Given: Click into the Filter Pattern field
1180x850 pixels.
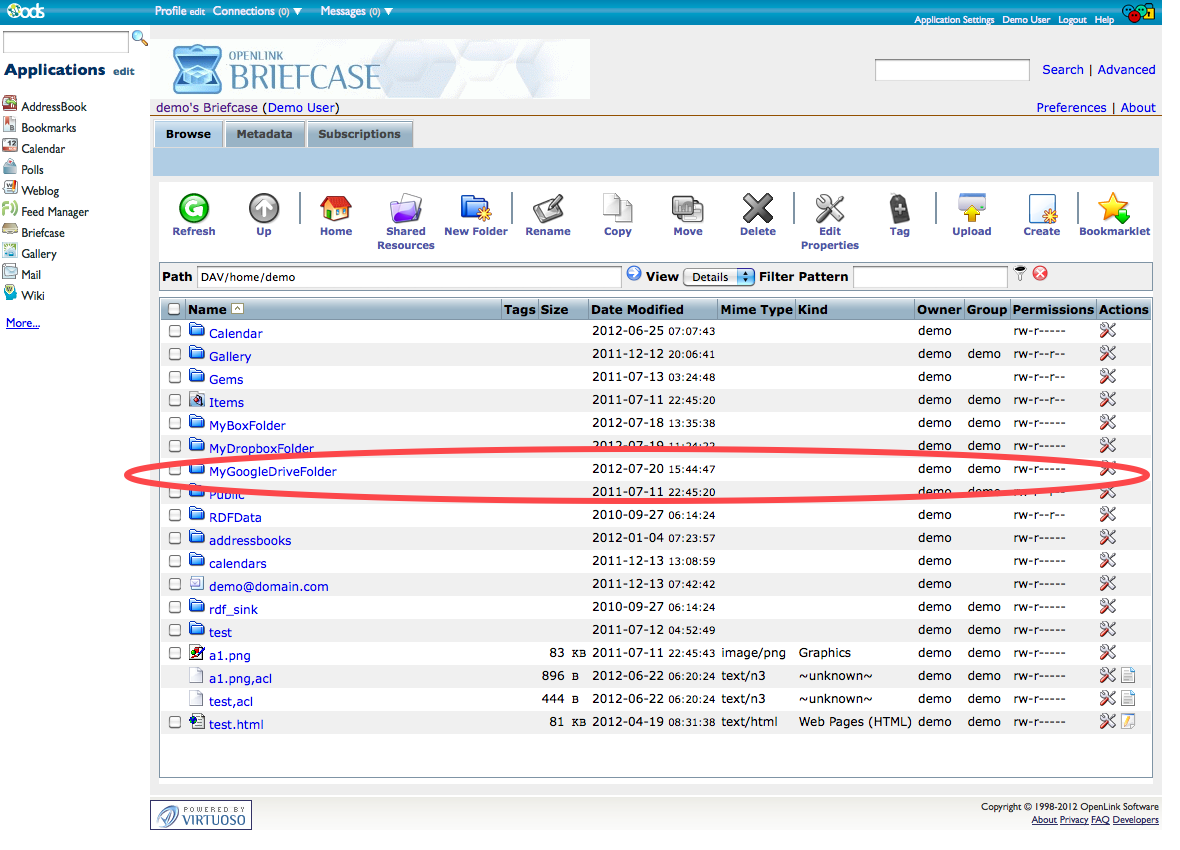Looking at the screenshot, I should tap(930, 277).
